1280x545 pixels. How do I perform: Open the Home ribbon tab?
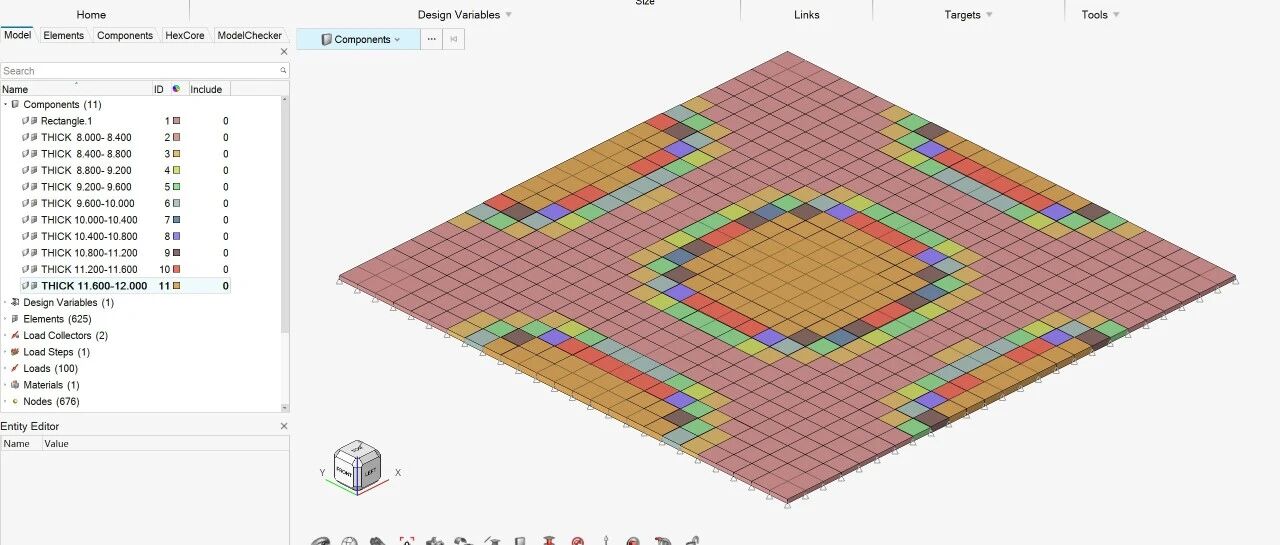pyautogui.click(x=91, y=15)
